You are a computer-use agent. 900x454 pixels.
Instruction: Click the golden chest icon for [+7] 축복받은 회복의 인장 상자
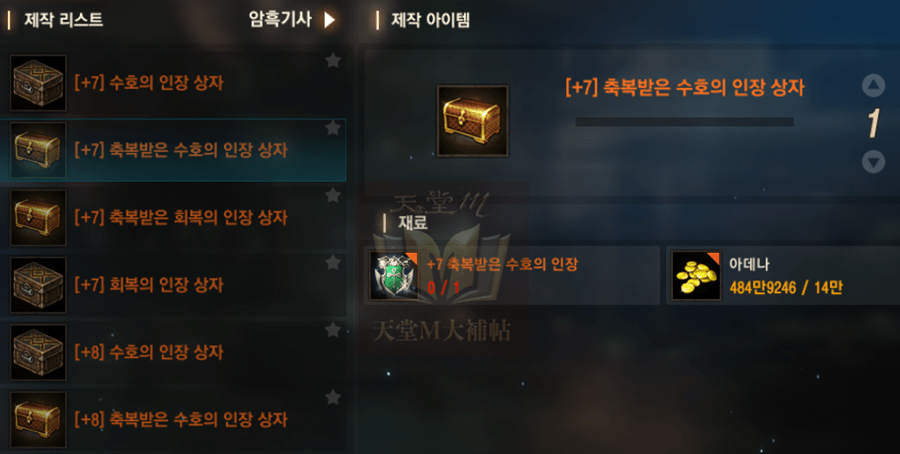[38, 218]
